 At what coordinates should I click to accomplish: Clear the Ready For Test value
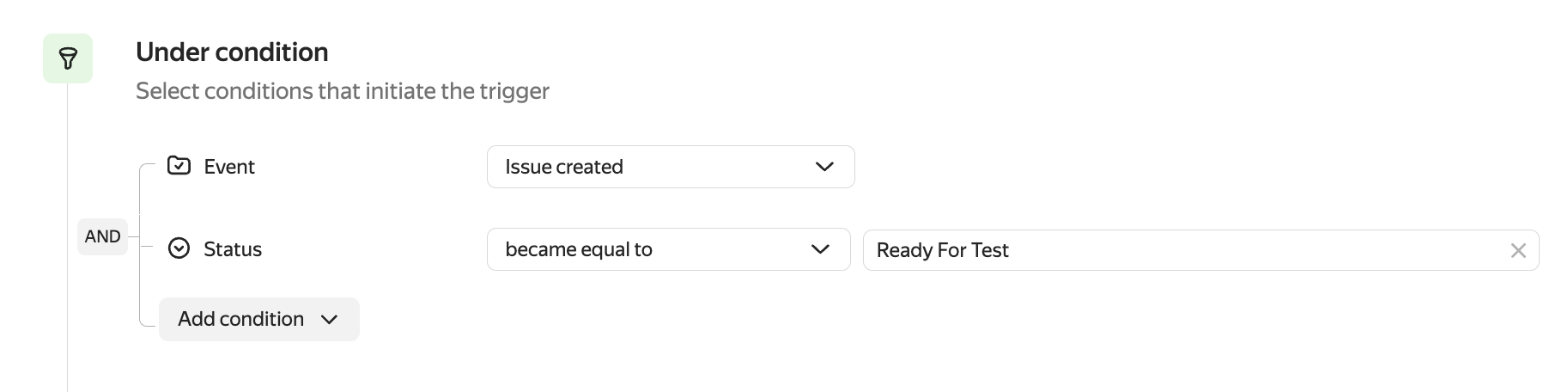pos(1518,250)
